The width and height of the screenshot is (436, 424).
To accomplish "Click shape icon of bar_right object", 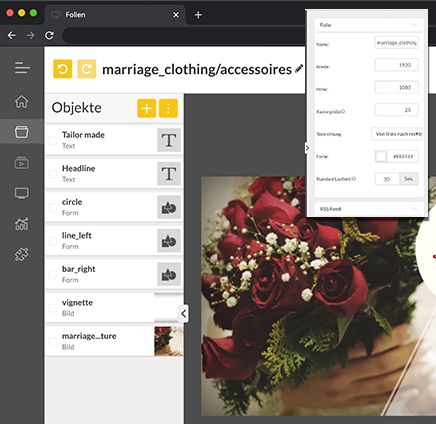I will point(169,274).
